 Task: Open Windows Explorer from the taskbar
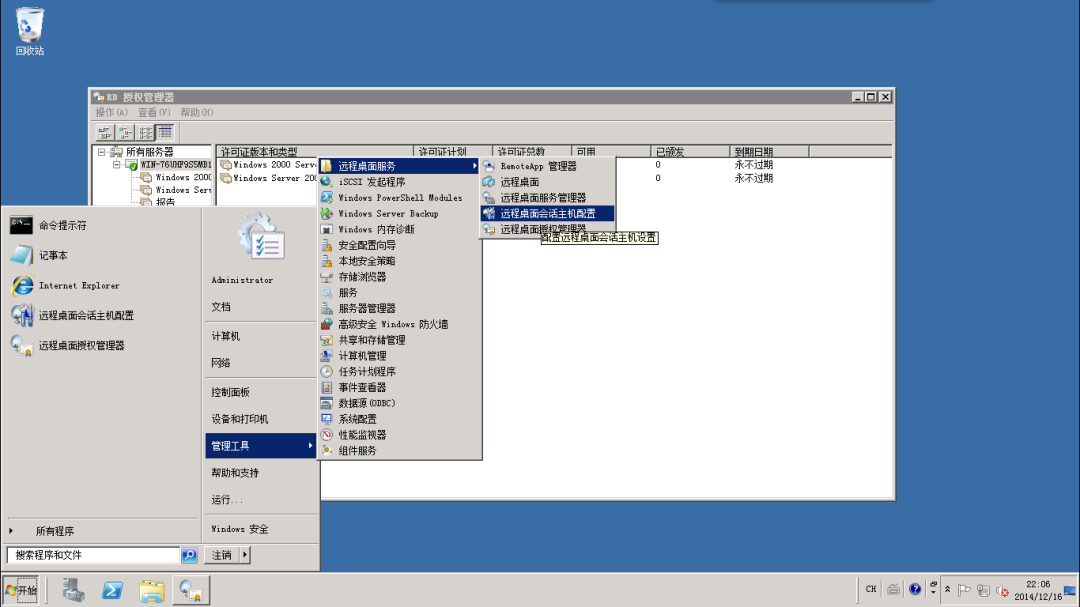tap(152, 590)
